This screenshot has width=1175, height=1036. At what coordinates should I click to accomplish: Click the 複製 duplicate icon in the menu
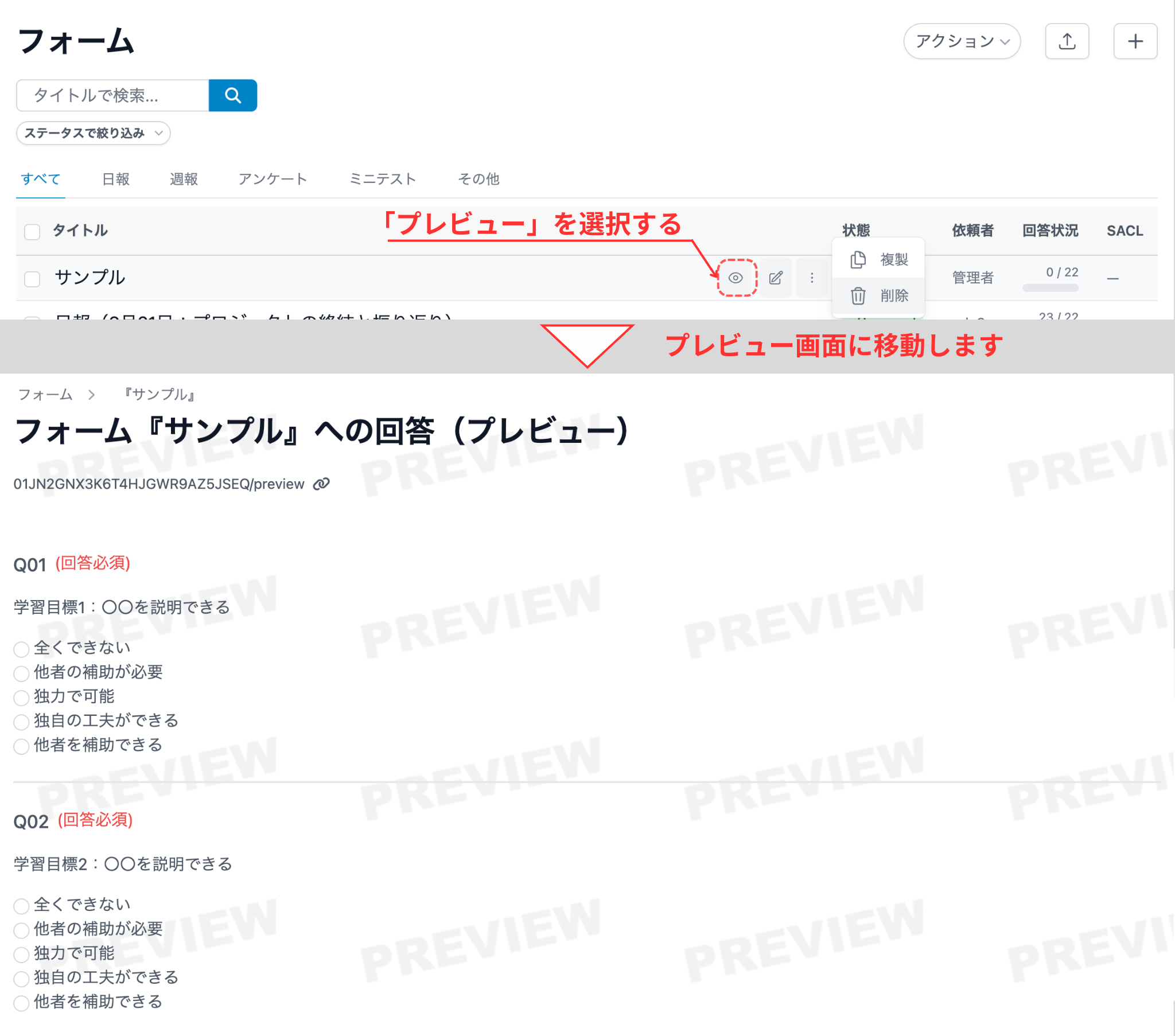pos(858,260)
